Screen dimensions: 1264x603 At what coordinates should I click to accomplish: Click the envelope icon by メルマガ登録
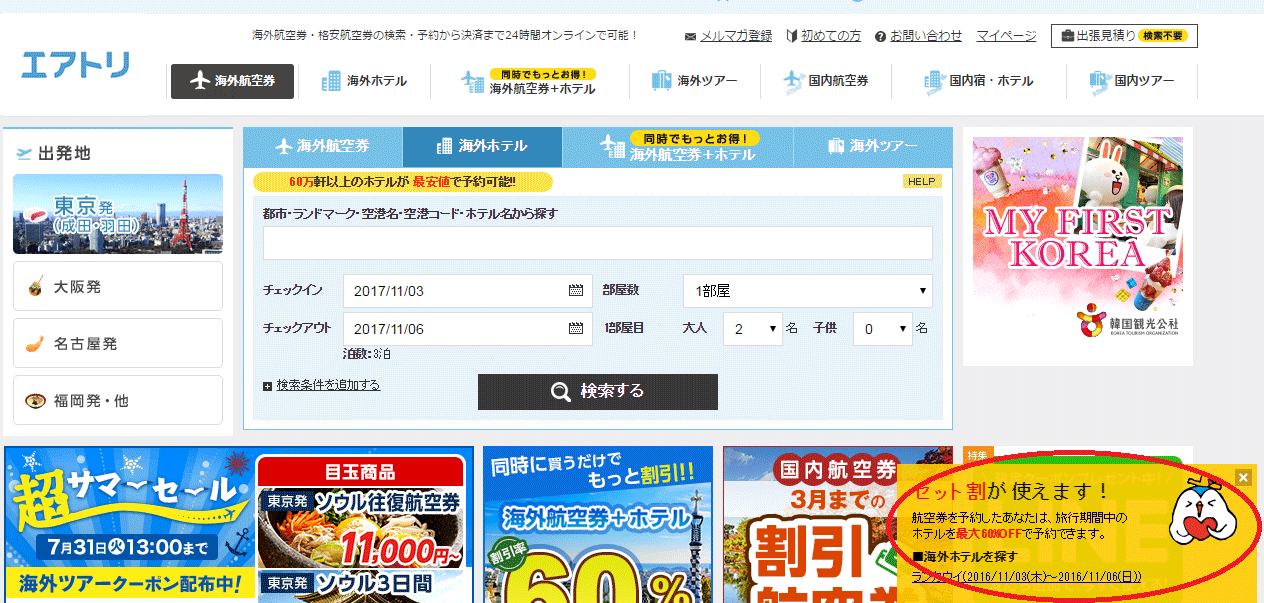(690, 37)
